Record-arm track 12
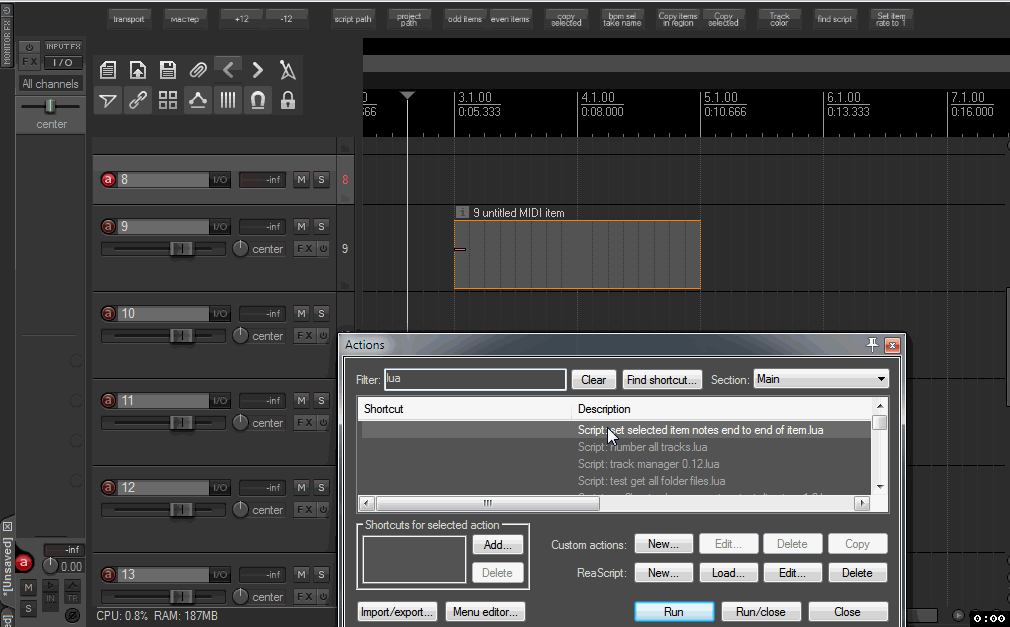This screenshot has width=1010, height=627. (x=108, y=487)
